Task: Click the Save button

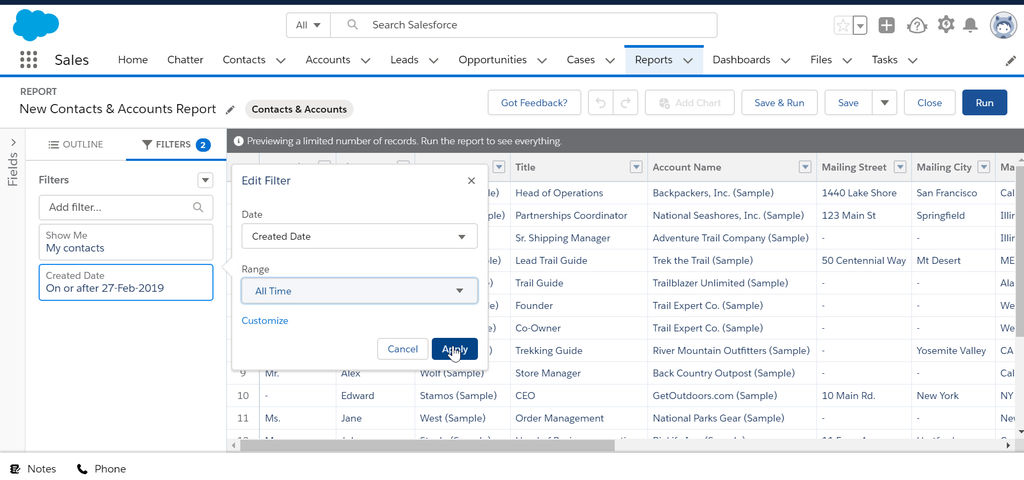Action: tap(848, 103)
